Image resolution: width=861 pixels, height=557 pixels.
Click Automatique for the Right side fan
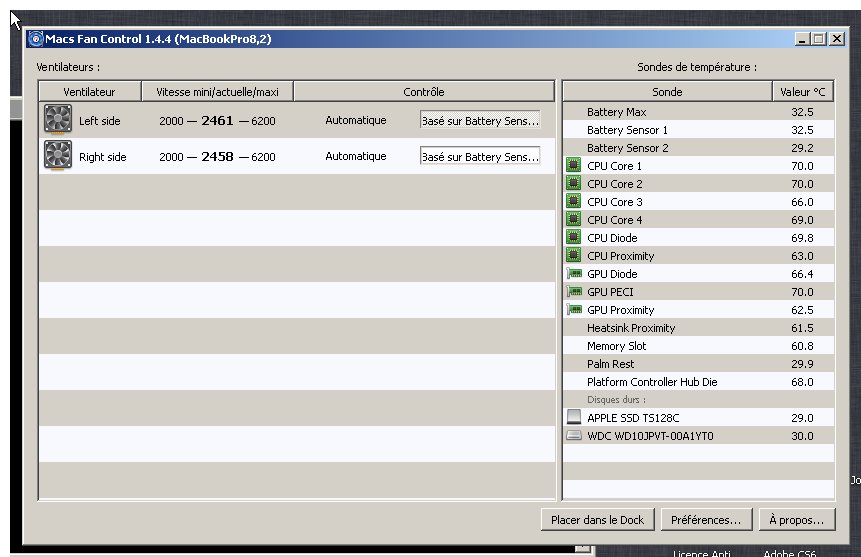355,157
